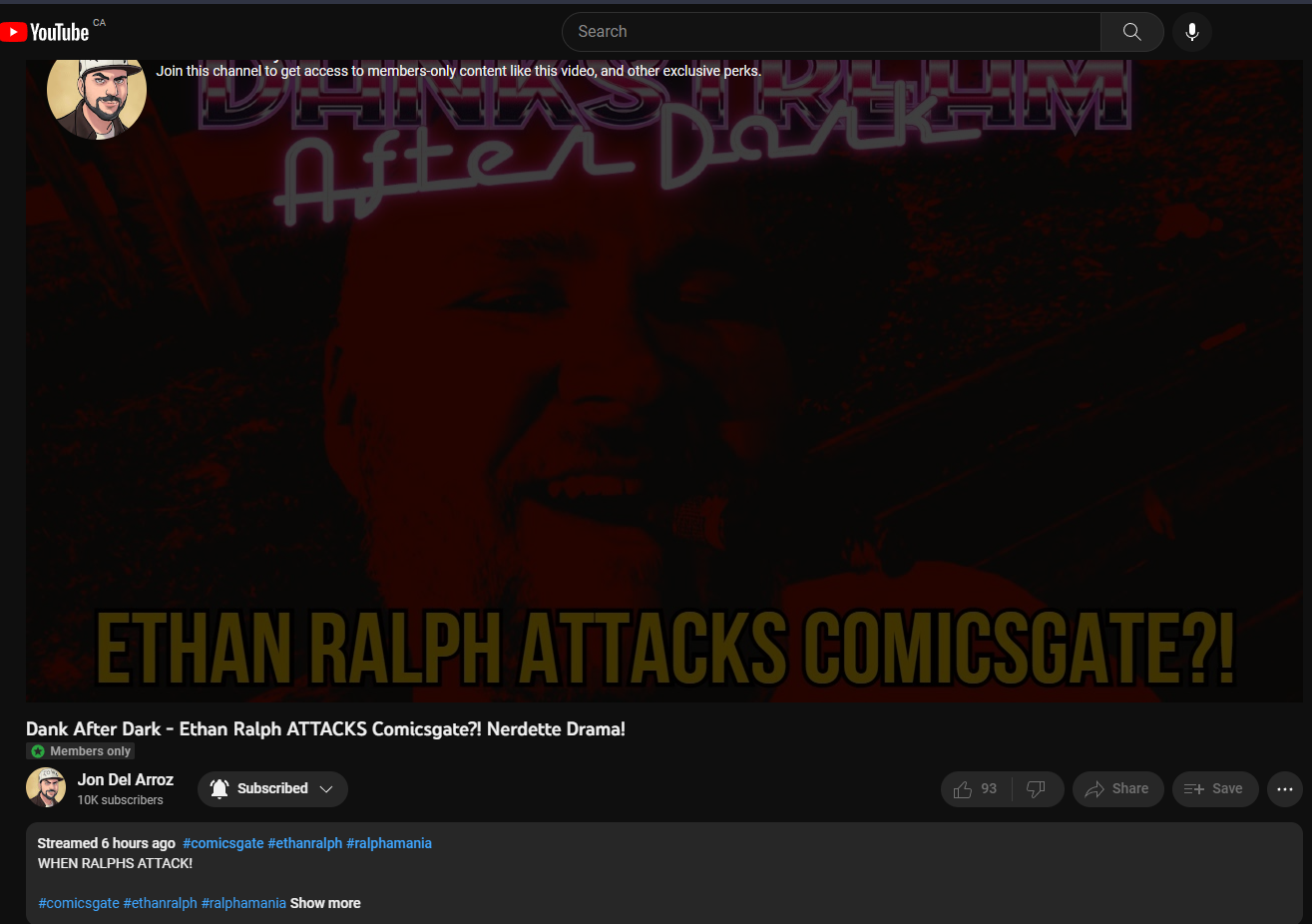Click the '10K subscribers' count text

click(121, 800)
